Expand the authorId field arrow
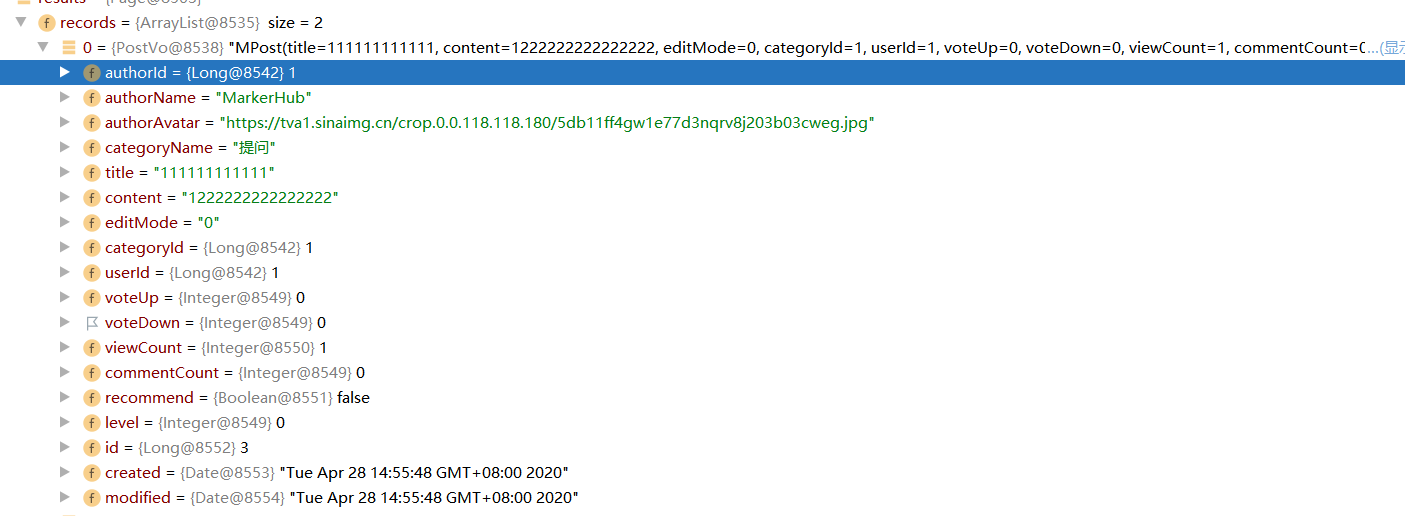The height and width of the screenshot is (516, 1405). click(x=65, y=72)
